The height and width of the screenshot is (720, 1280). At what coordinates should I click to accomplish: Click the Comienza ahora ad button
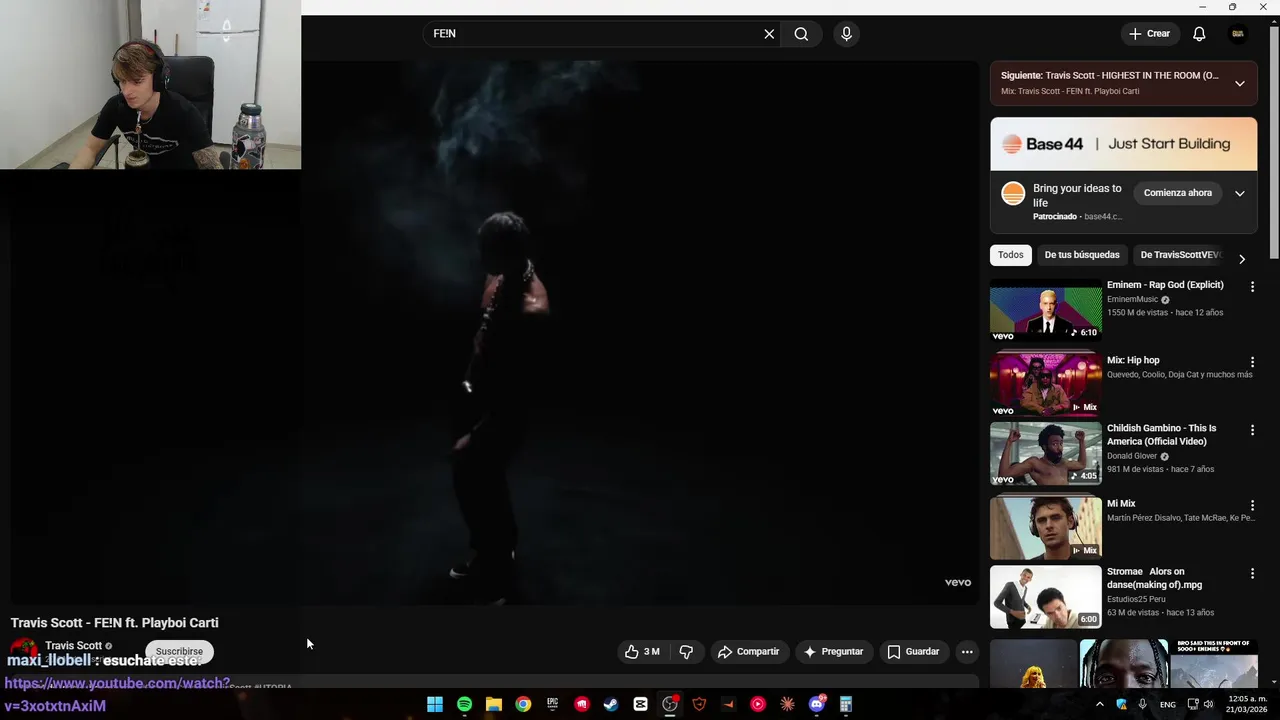point(1178,193)
